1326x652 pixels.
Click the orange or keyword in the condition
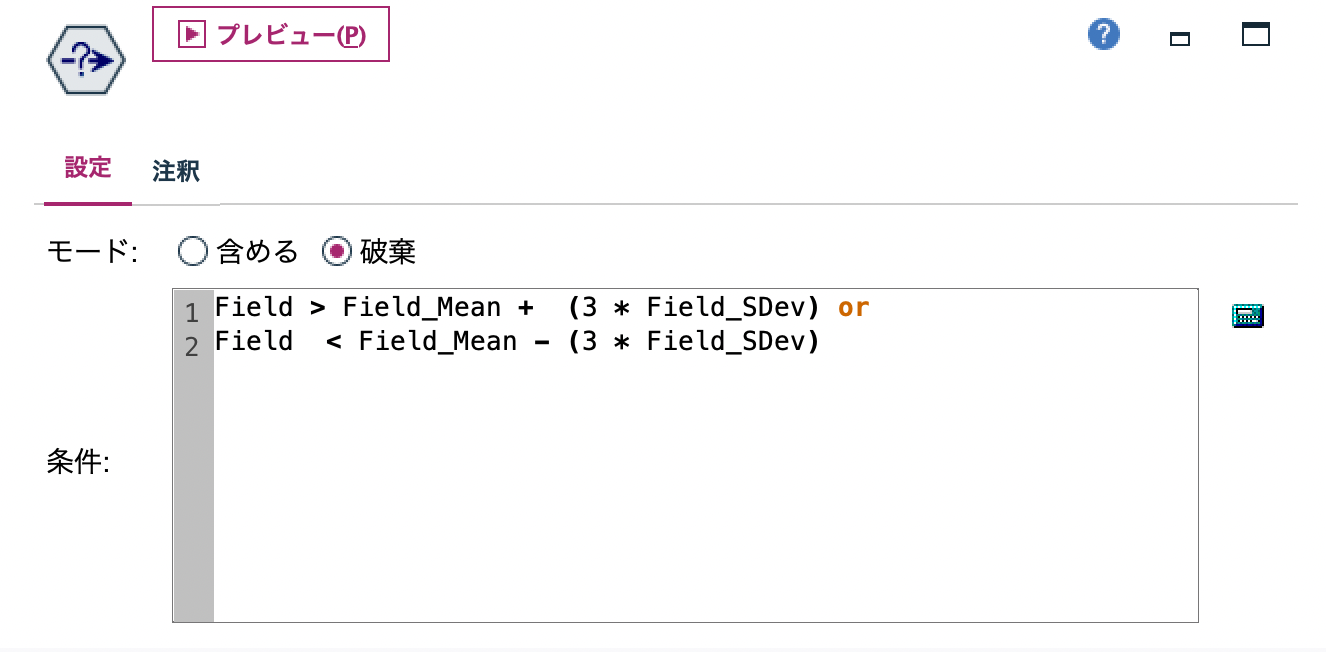tap(851, 307)
